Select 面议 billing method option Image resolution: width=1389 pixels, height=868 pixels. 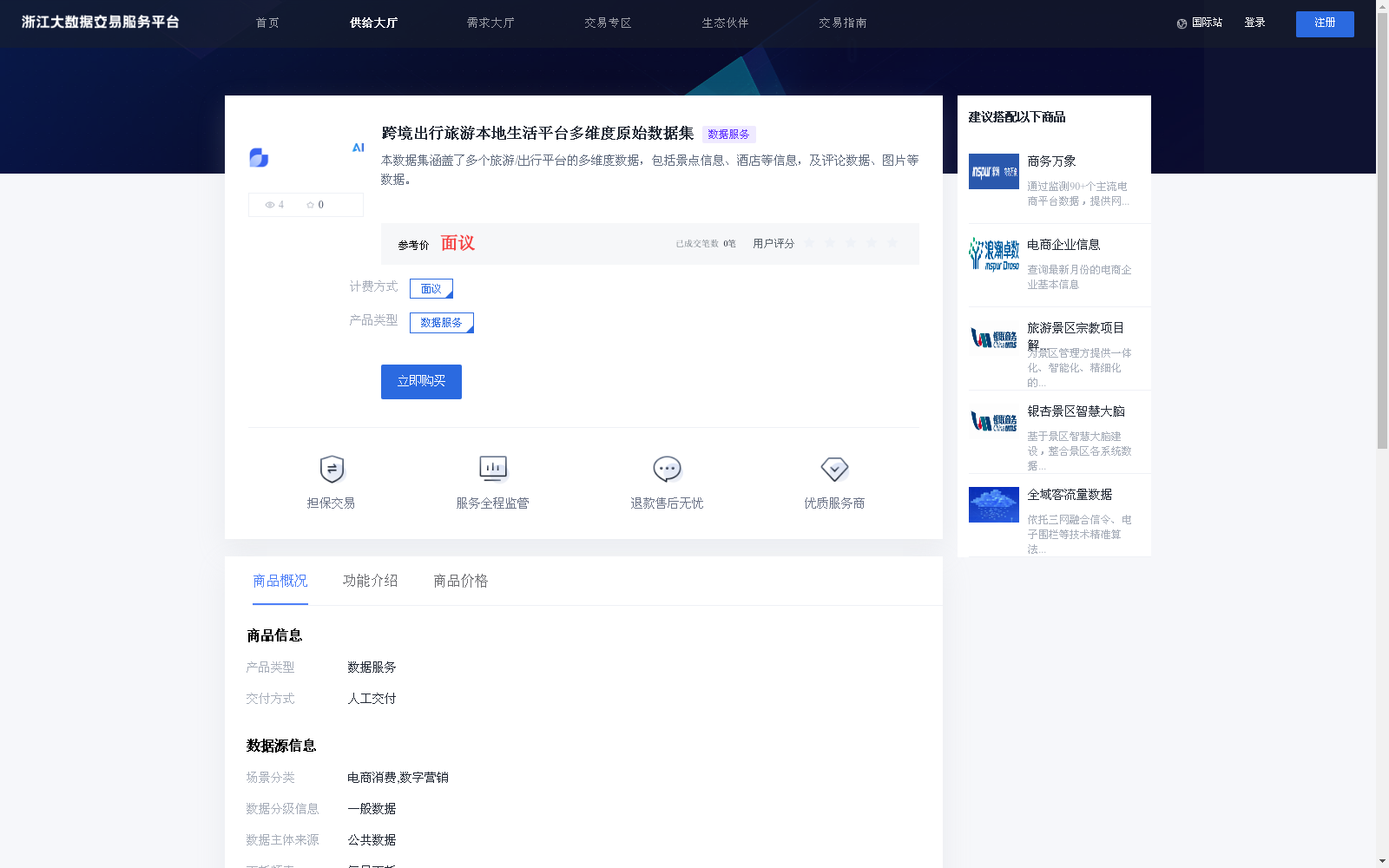[x=431, y=288]
